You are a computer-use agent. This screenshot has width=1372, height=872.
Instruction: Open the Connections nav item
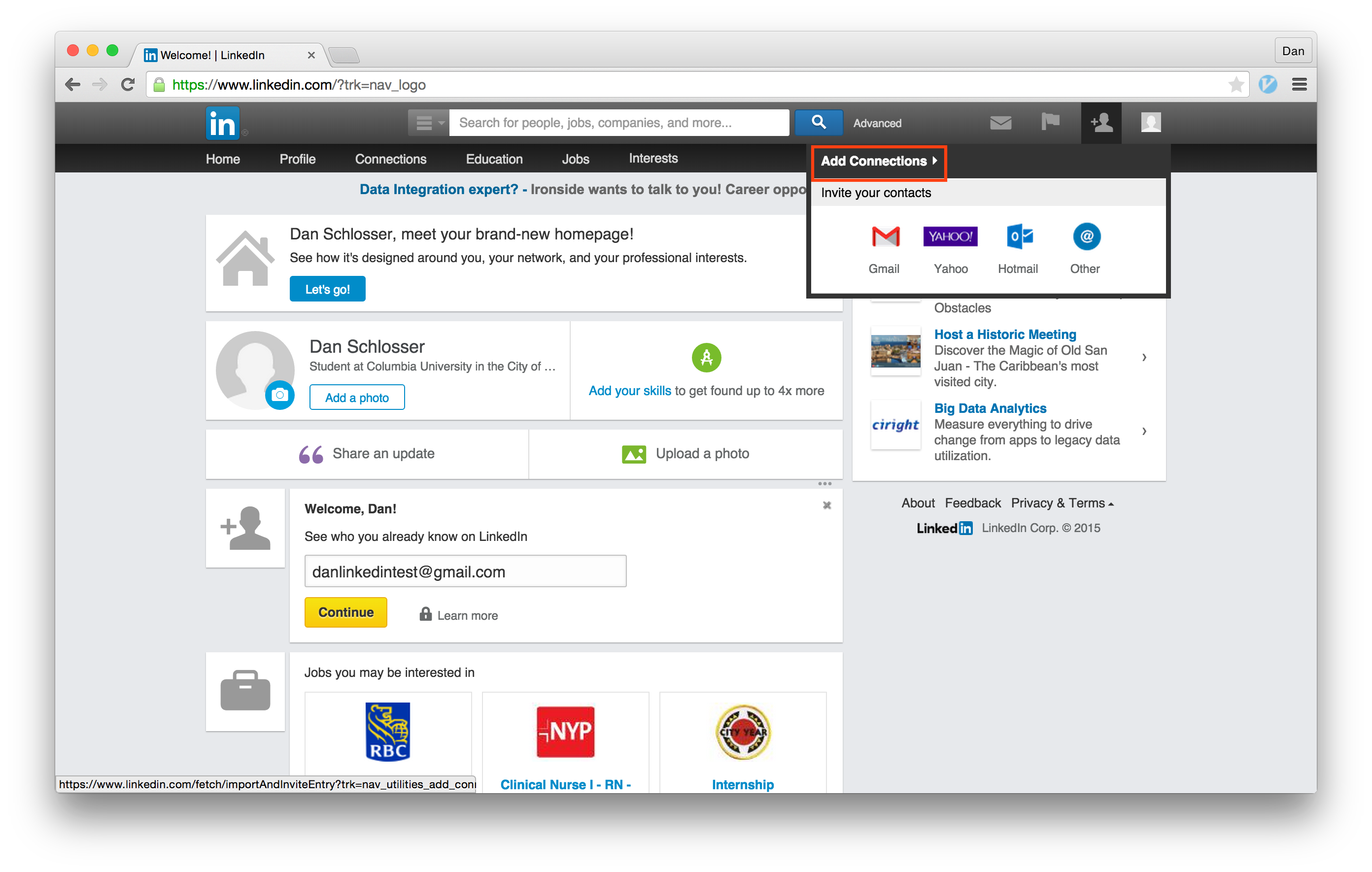(390, 159)
